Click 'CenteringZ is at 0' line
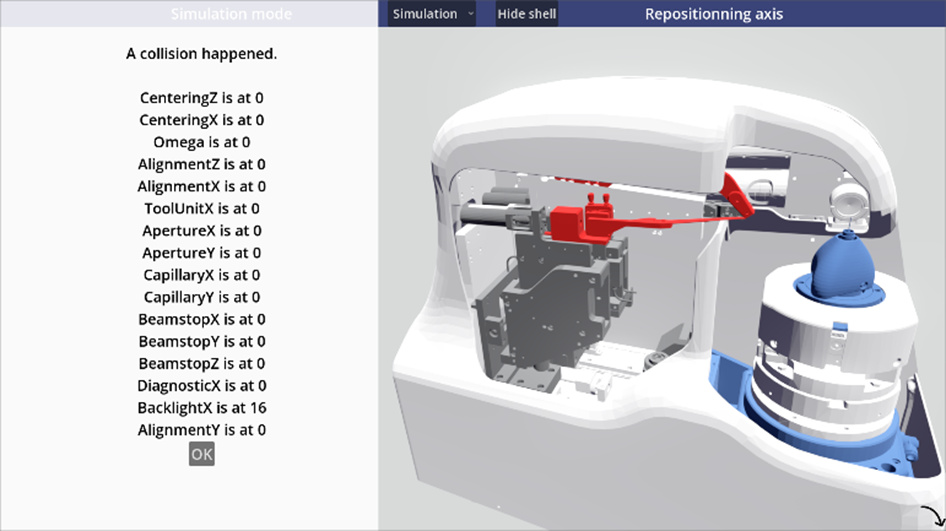Viewport: 946px width, 531px height. coord(202,98)
